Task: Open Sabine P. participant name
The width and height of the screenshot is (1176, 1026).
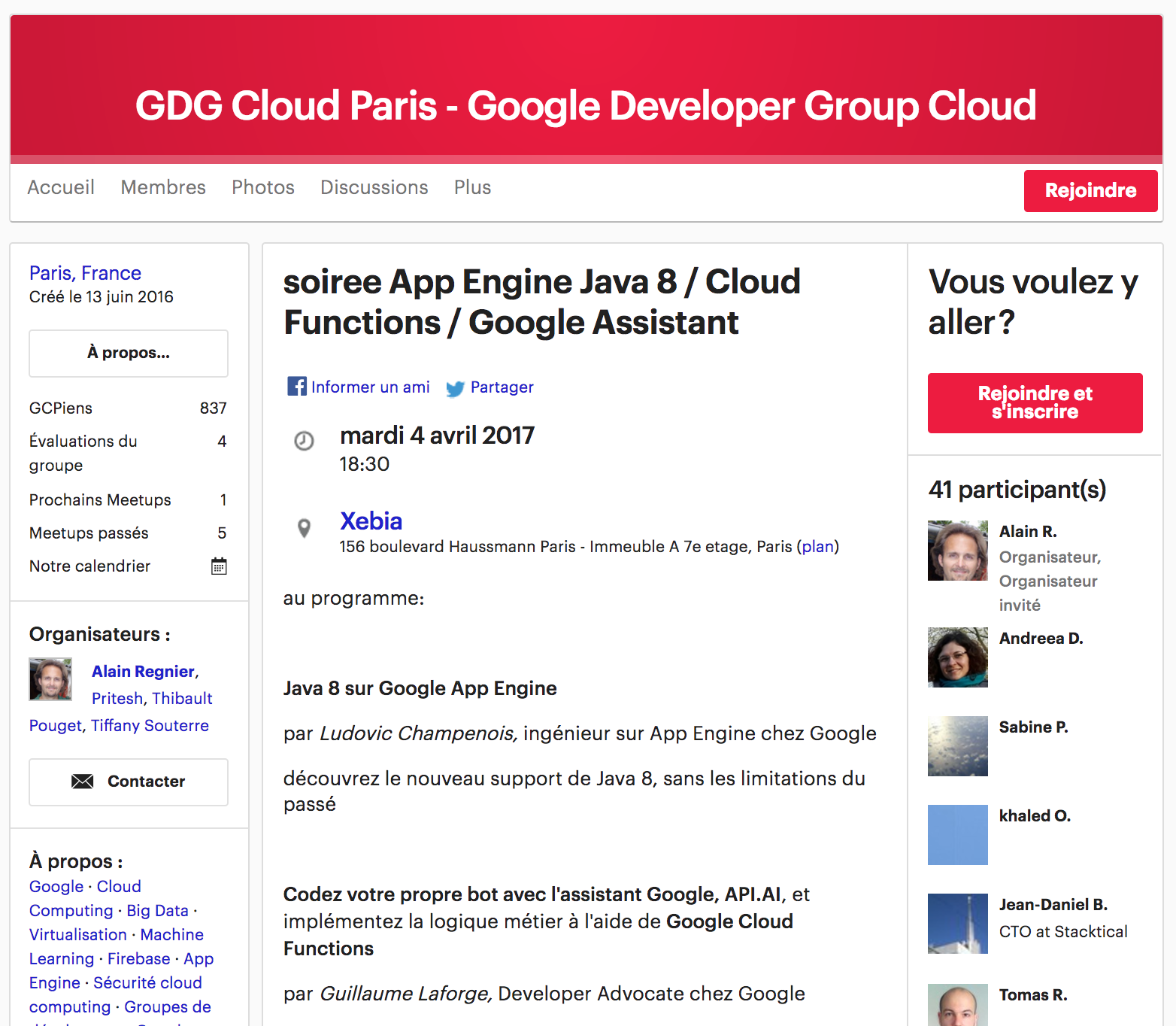Action: 1034,727
